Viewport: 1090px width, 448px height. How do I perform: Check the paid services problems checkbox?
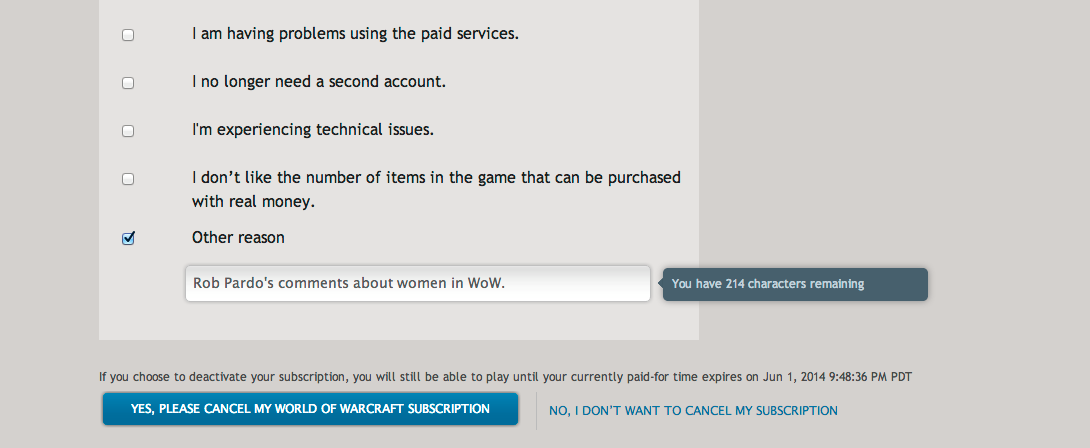coord(128,35)
